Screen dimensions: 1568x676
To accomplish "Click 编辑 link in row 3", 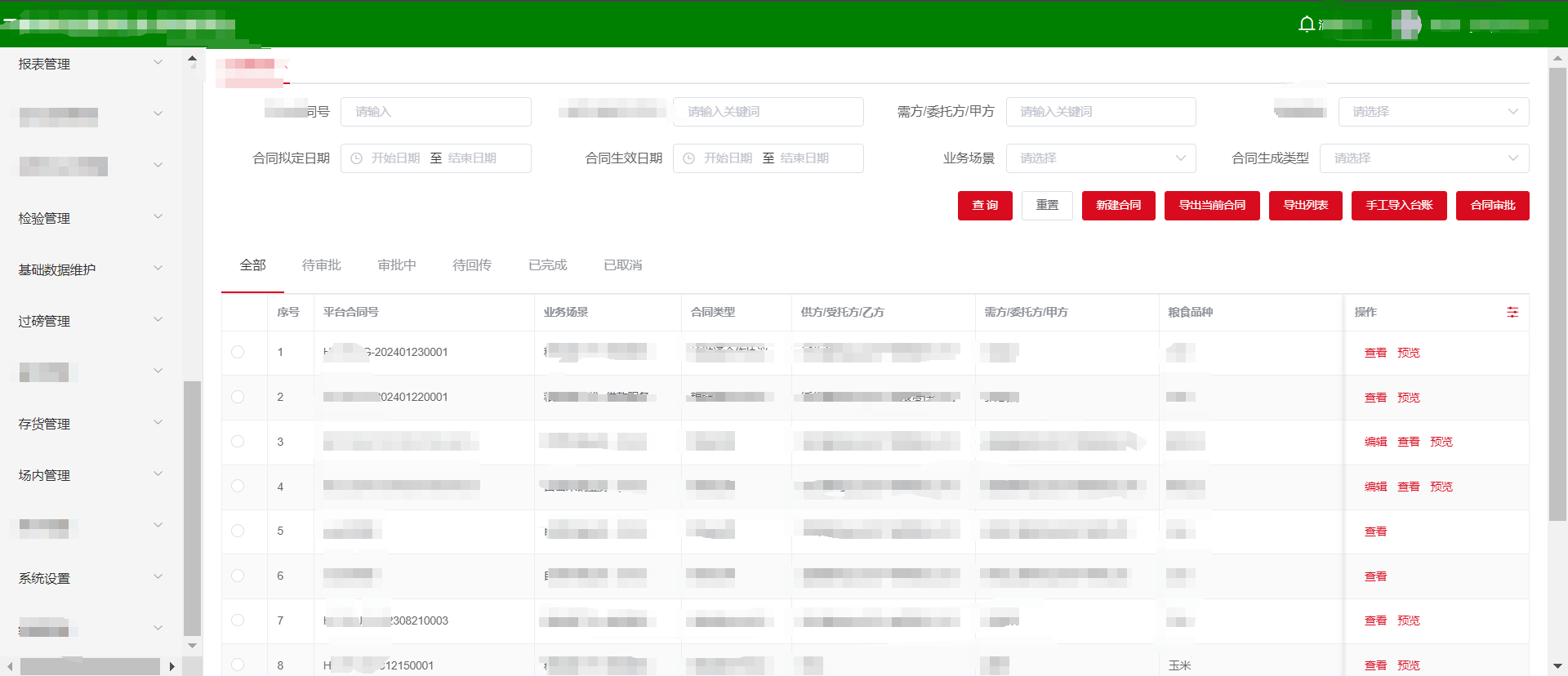I will pos(1376,442).
